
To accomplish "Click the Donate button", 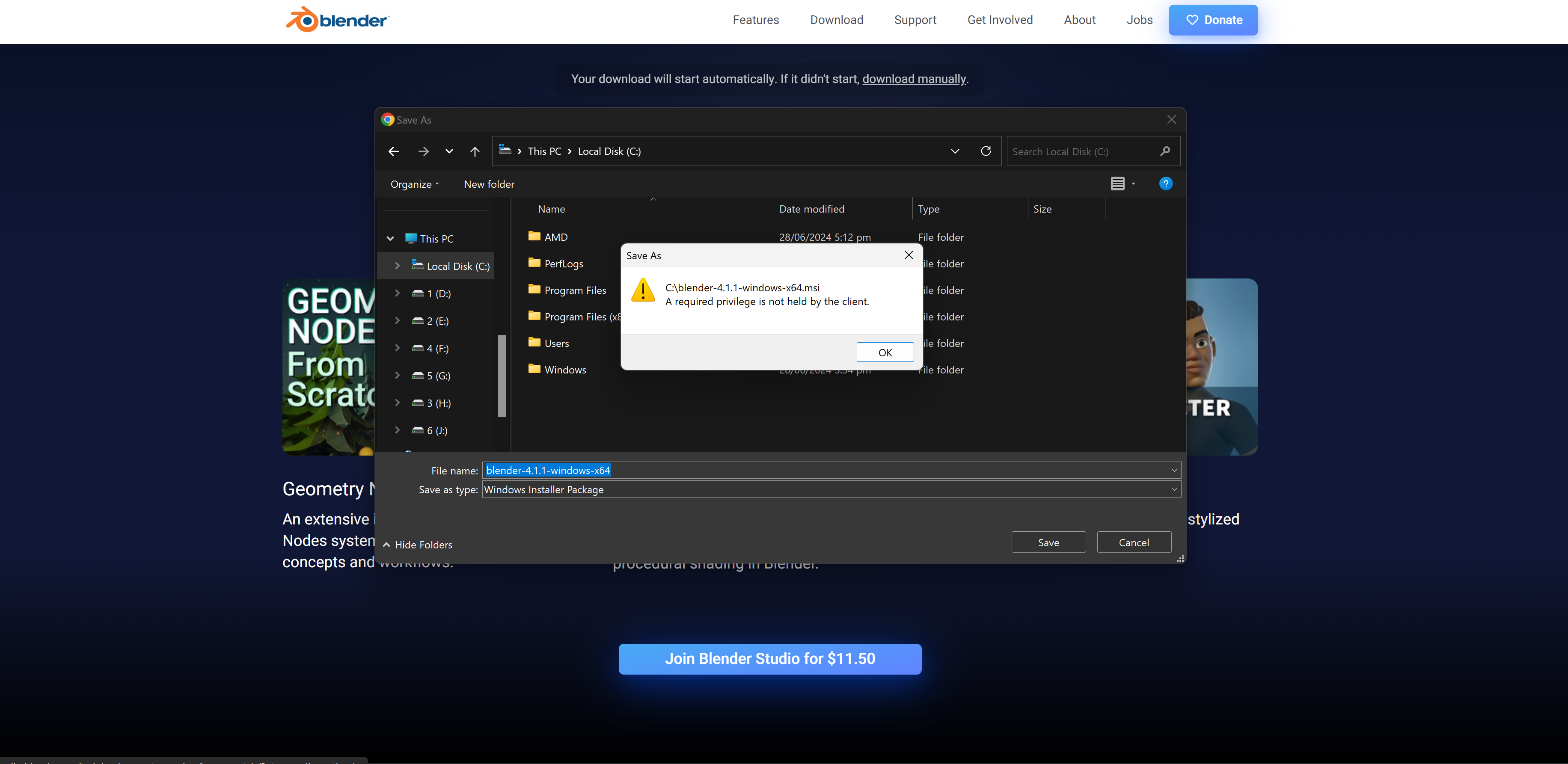I will [1213, 20].
